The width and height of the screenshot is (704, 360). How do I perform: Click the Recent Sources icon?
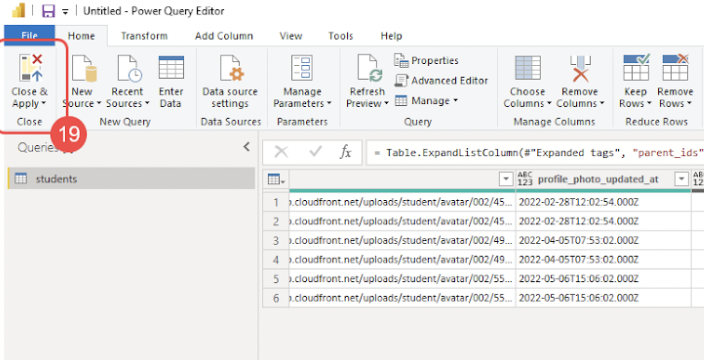[x=129, y=69]
